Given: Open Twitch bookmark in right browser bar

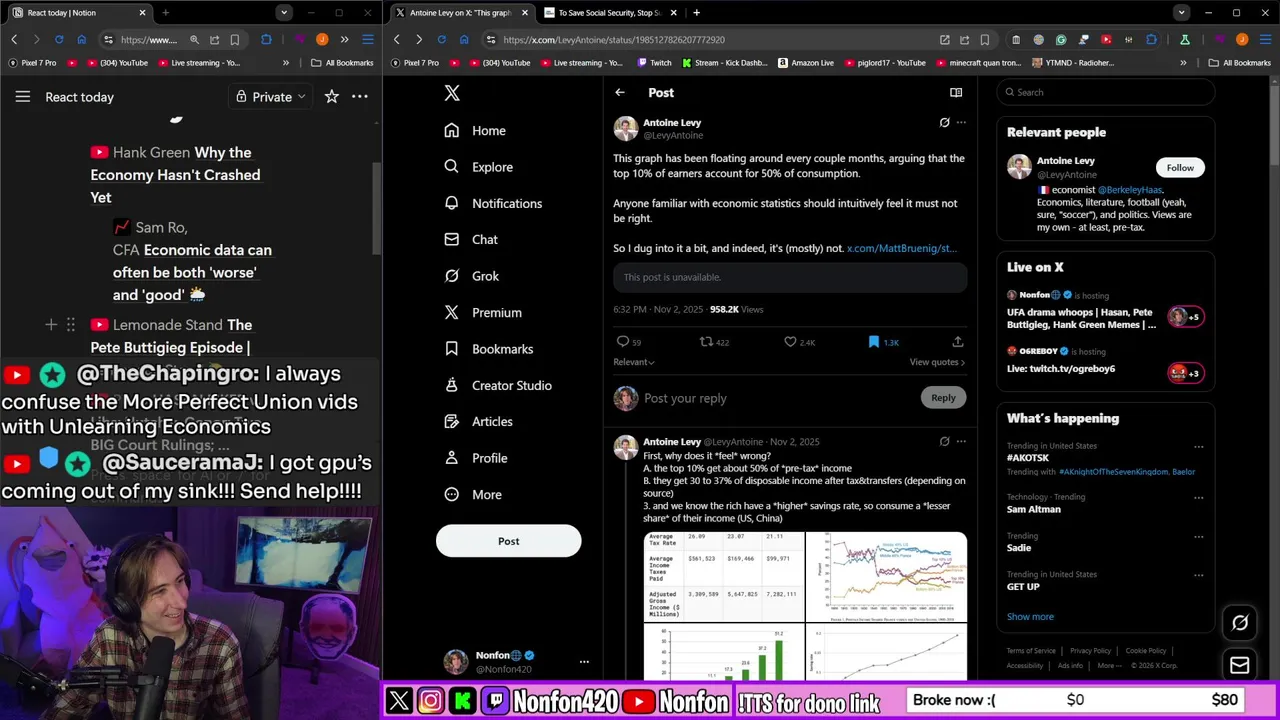Looking at the screenshot, I should (x=655, y=63).
